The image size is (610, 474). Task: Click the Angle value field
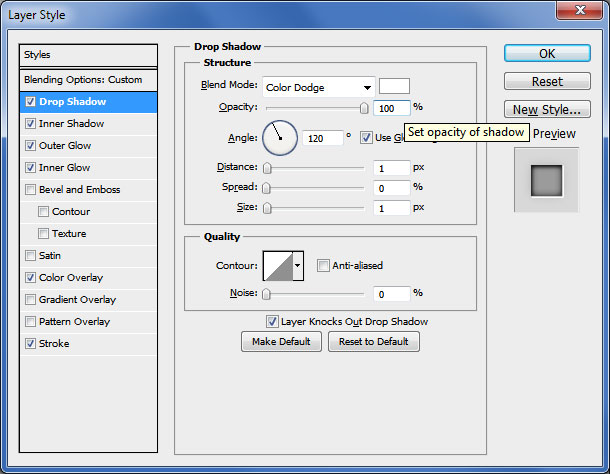[323, 138]
